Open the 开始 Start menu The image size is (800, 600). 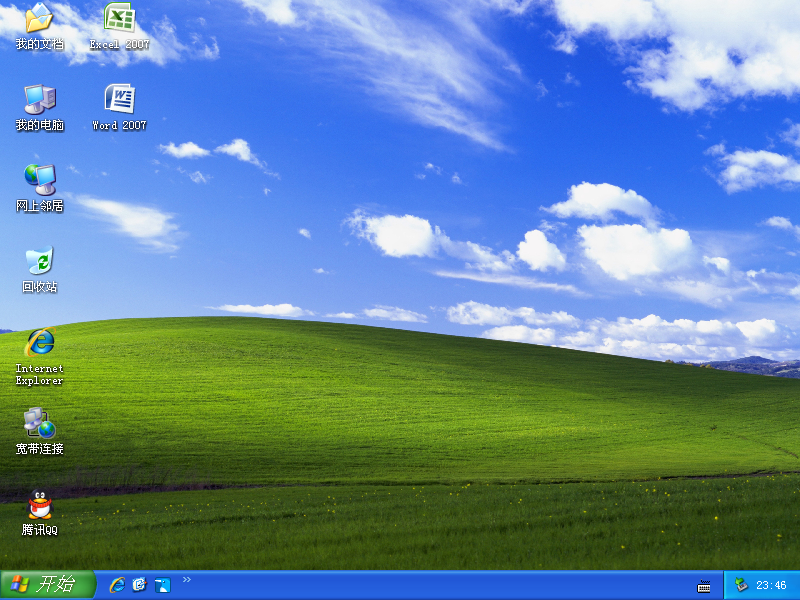[x=48, y=585]
